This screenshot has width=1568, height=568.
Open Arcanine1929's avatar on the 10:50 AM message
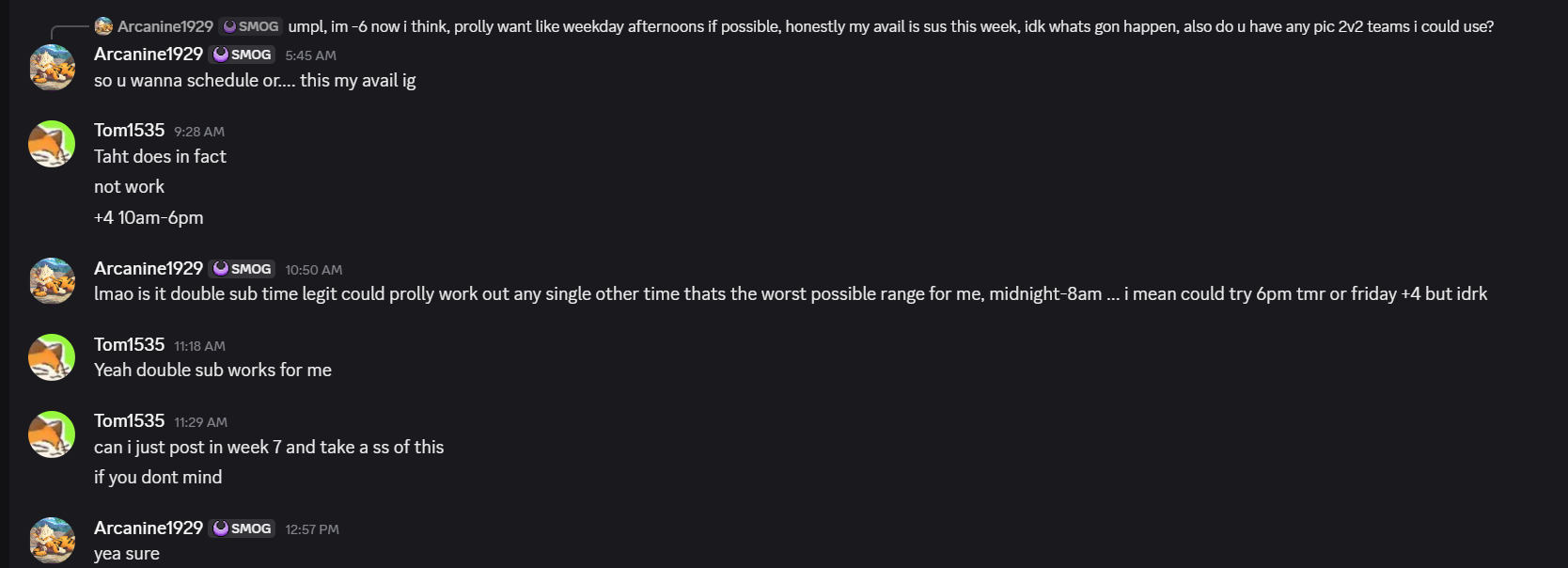(53, 281)
